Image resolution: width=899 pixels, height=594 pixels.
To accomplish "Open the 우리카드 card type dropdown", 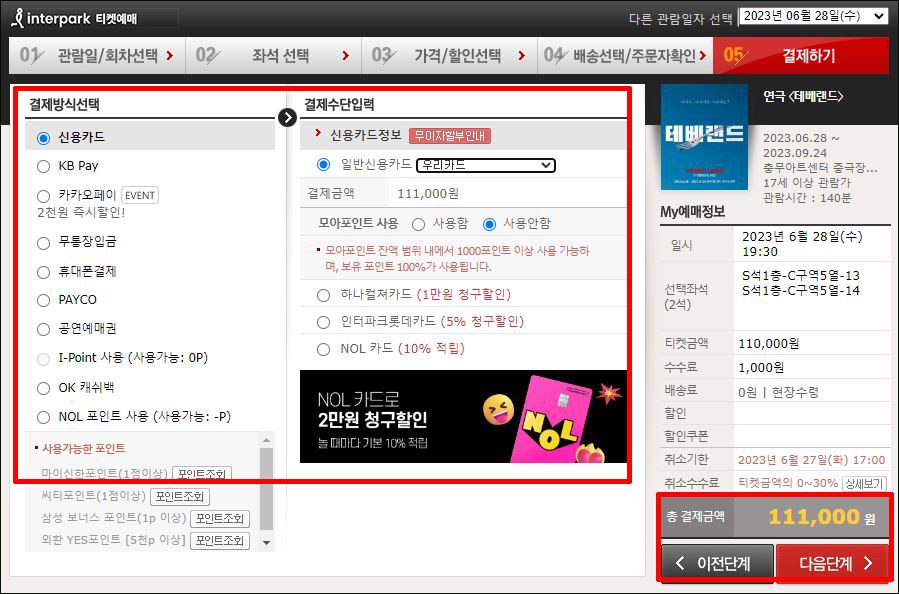I will (x=486, y=165).
